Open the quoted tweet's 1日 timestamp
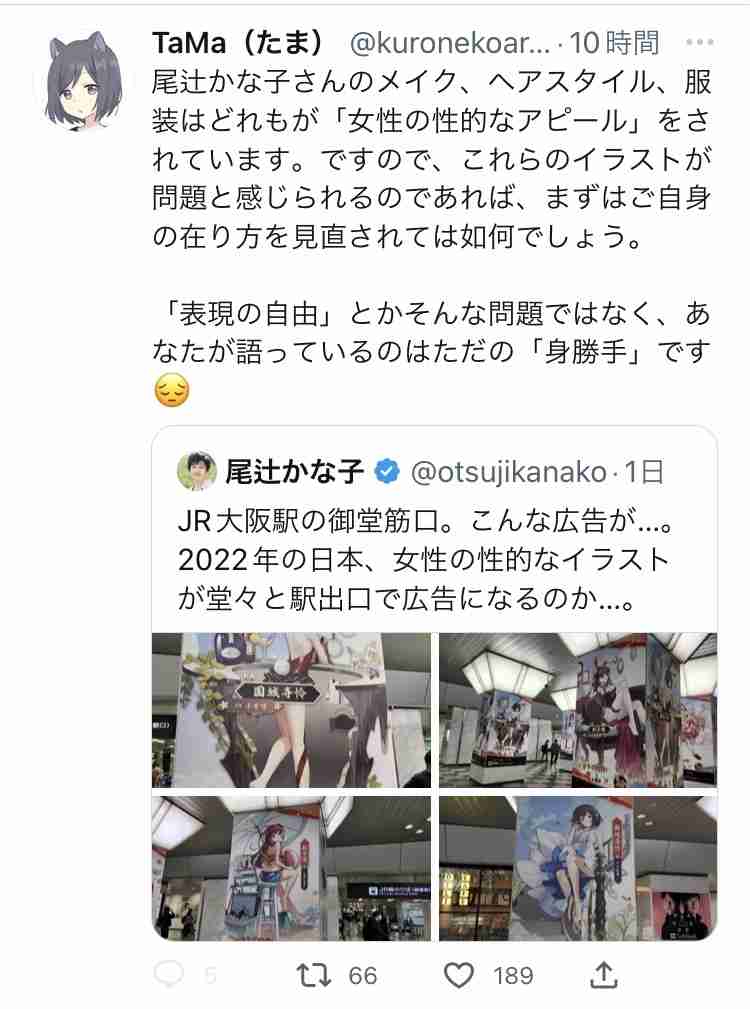The width and height of the screenshot is (750, 1009). (x=644, y=472)
